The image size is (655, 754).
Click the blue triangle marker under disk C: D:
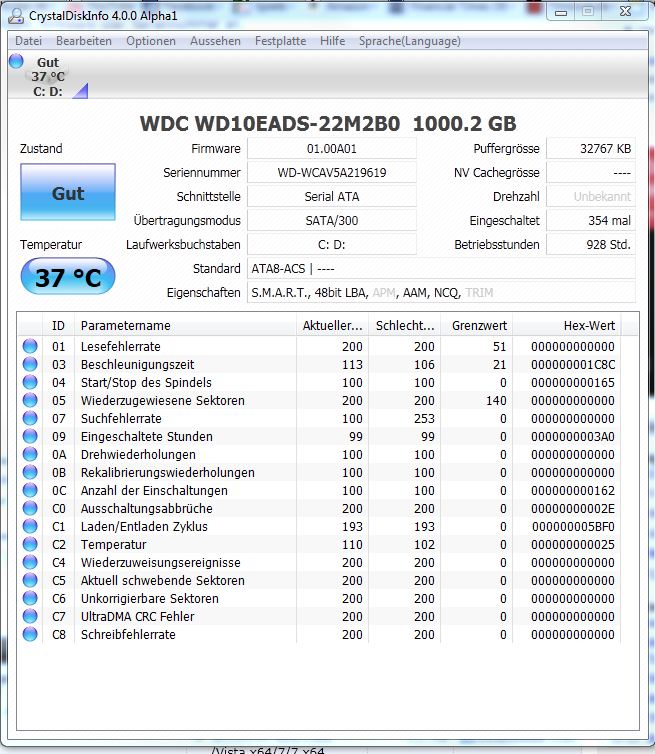pyautogui.click(x=81, y=92)
